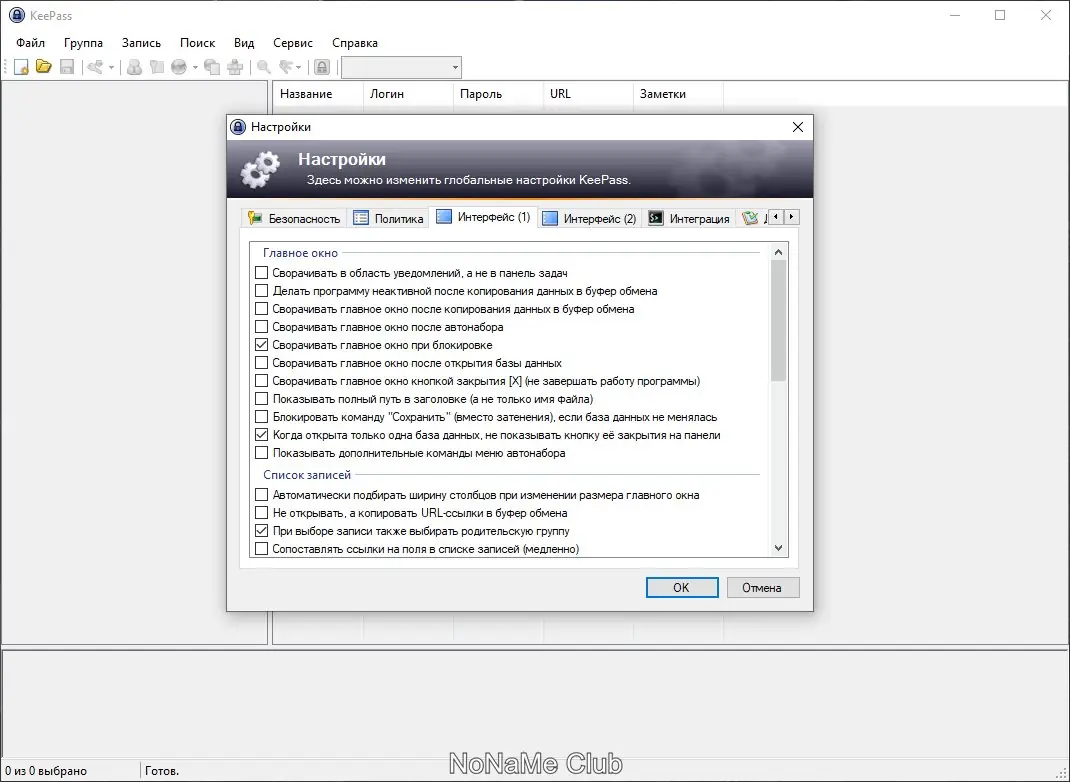The image size is (1070, 782).
Task: Click the Save database floppy icon
Action: 67,67
